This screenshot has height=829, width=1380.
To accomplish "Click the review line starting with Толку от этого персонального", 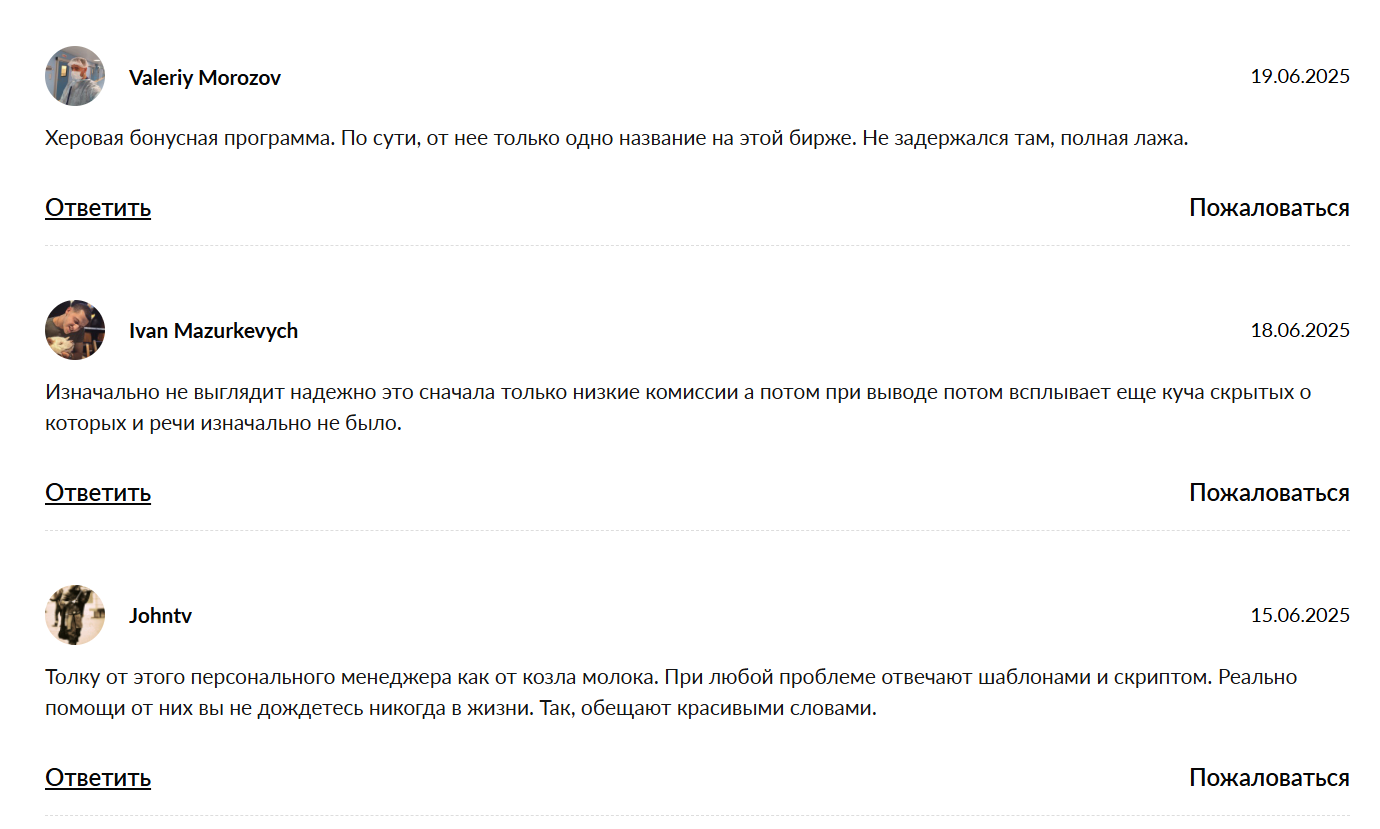I will 671,677.
